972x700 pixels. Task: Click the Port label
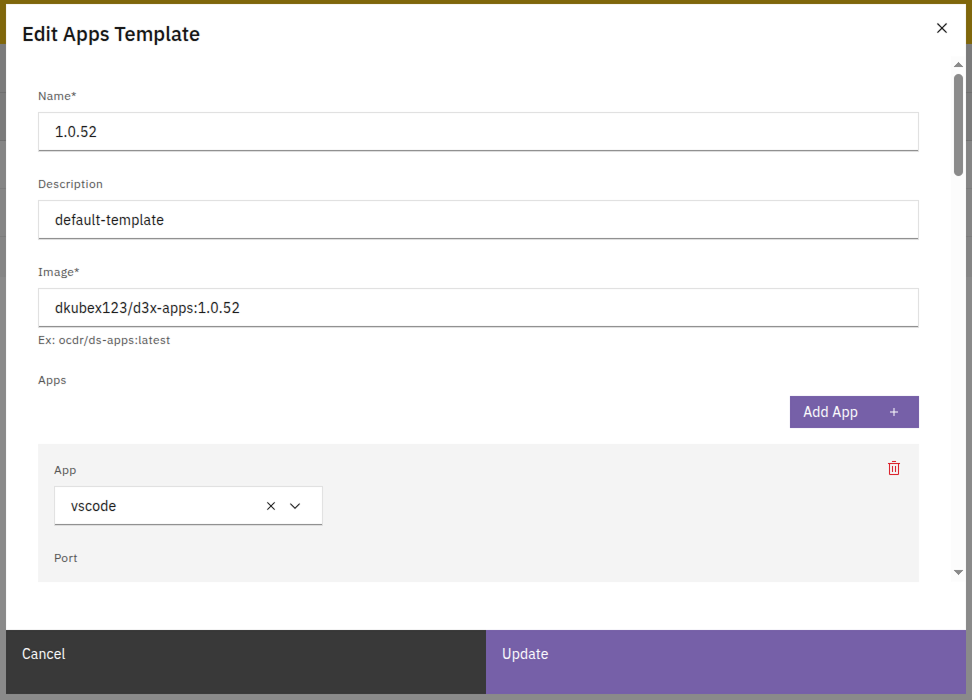coord(66,558)
